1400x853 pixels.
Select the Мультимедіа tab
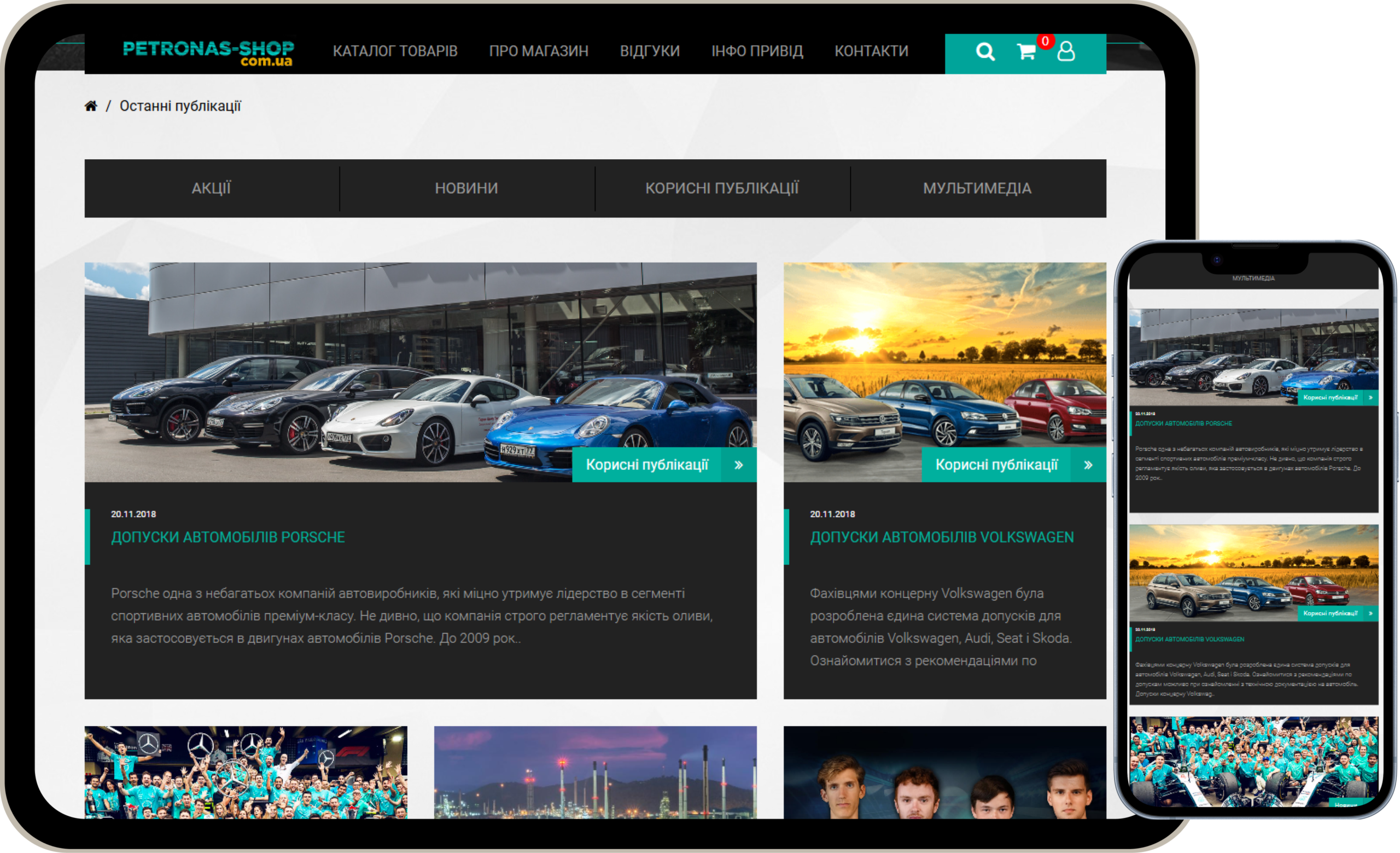point(978,188)
